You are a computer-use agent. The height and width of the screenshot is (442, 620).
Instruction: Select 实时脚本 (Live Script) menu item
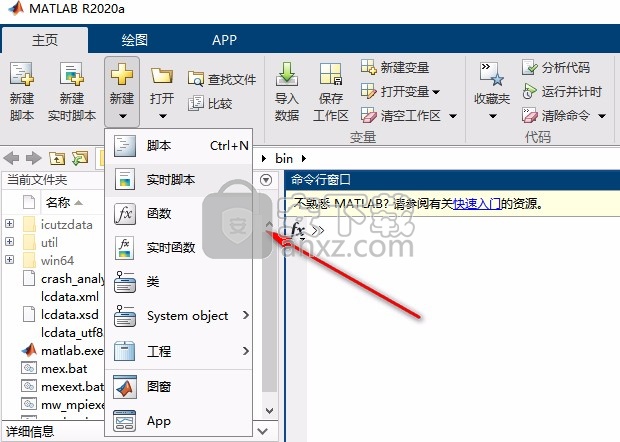click(179, 180)
